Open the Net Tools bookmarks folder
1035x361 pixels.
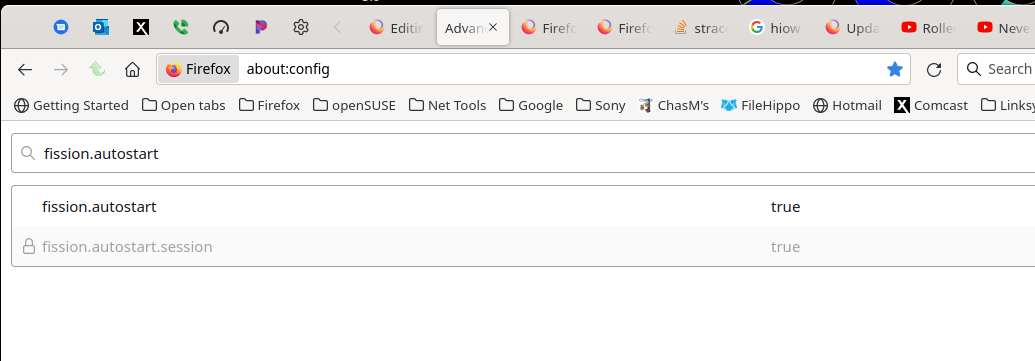pyautogui.click(x=448, y=106)
